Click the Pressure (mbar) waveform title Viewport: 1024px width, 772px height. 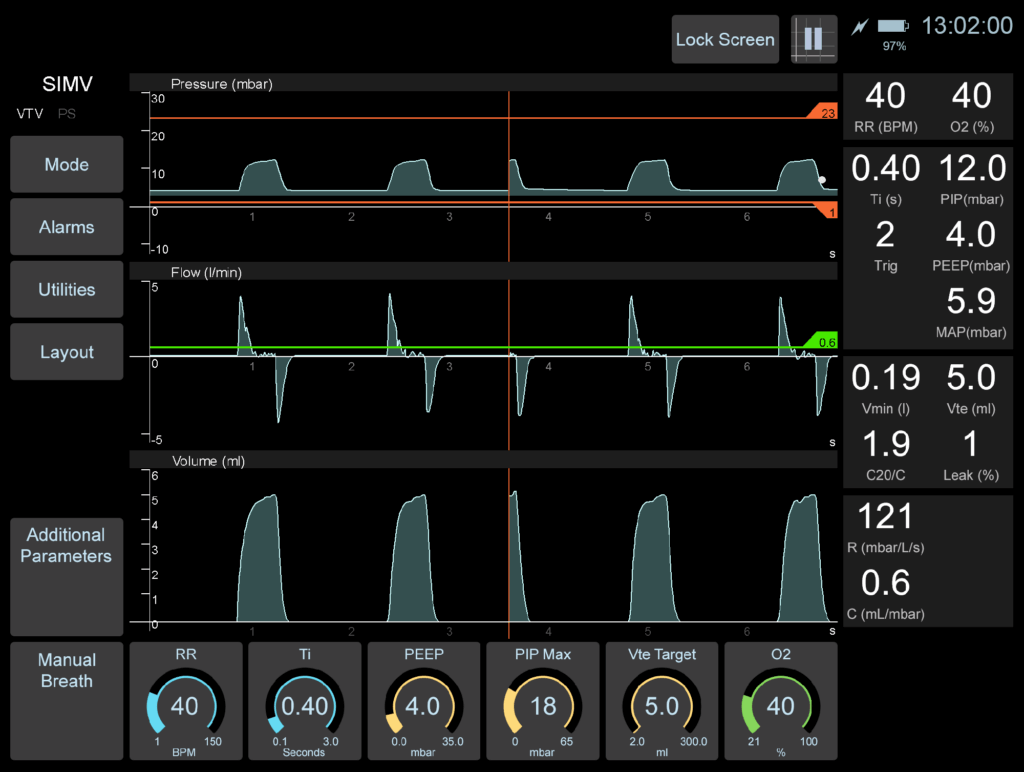point(221,84)
